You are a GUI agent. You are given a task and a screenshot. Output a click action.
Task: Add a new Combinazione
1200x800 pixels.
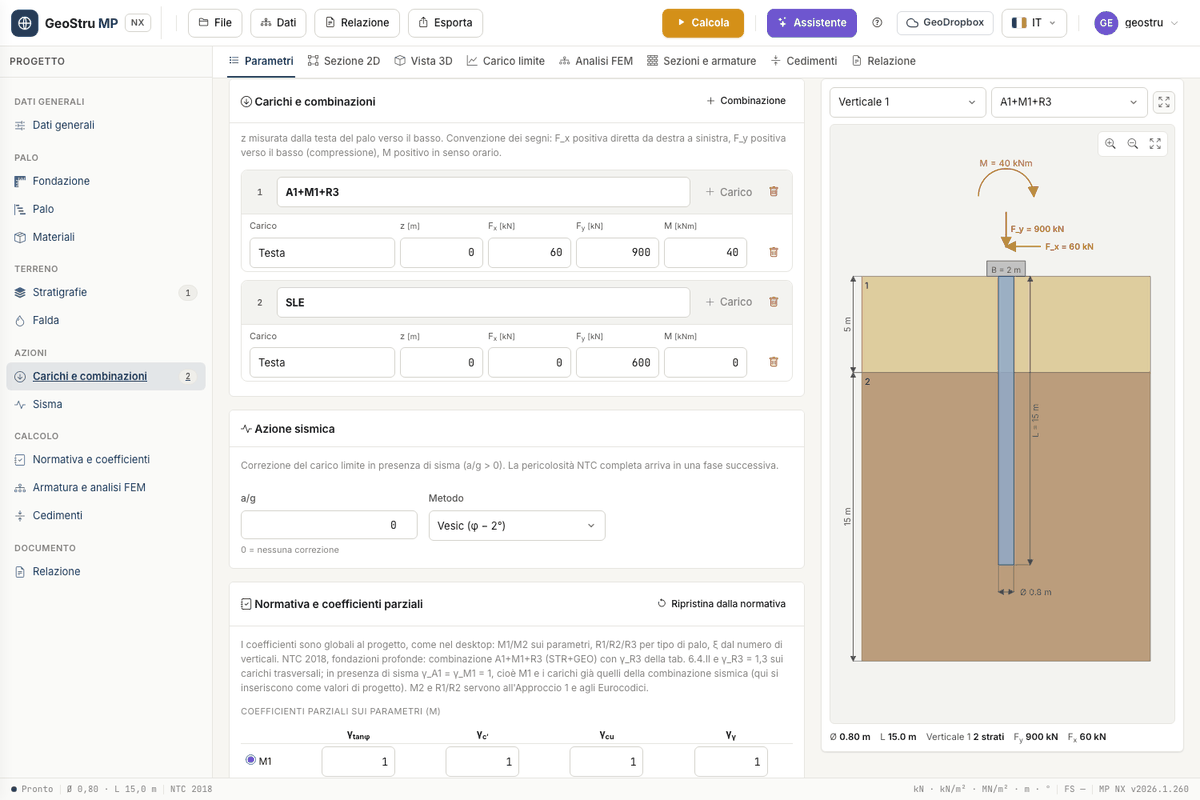pyautogui.click(x=746, y=101)
